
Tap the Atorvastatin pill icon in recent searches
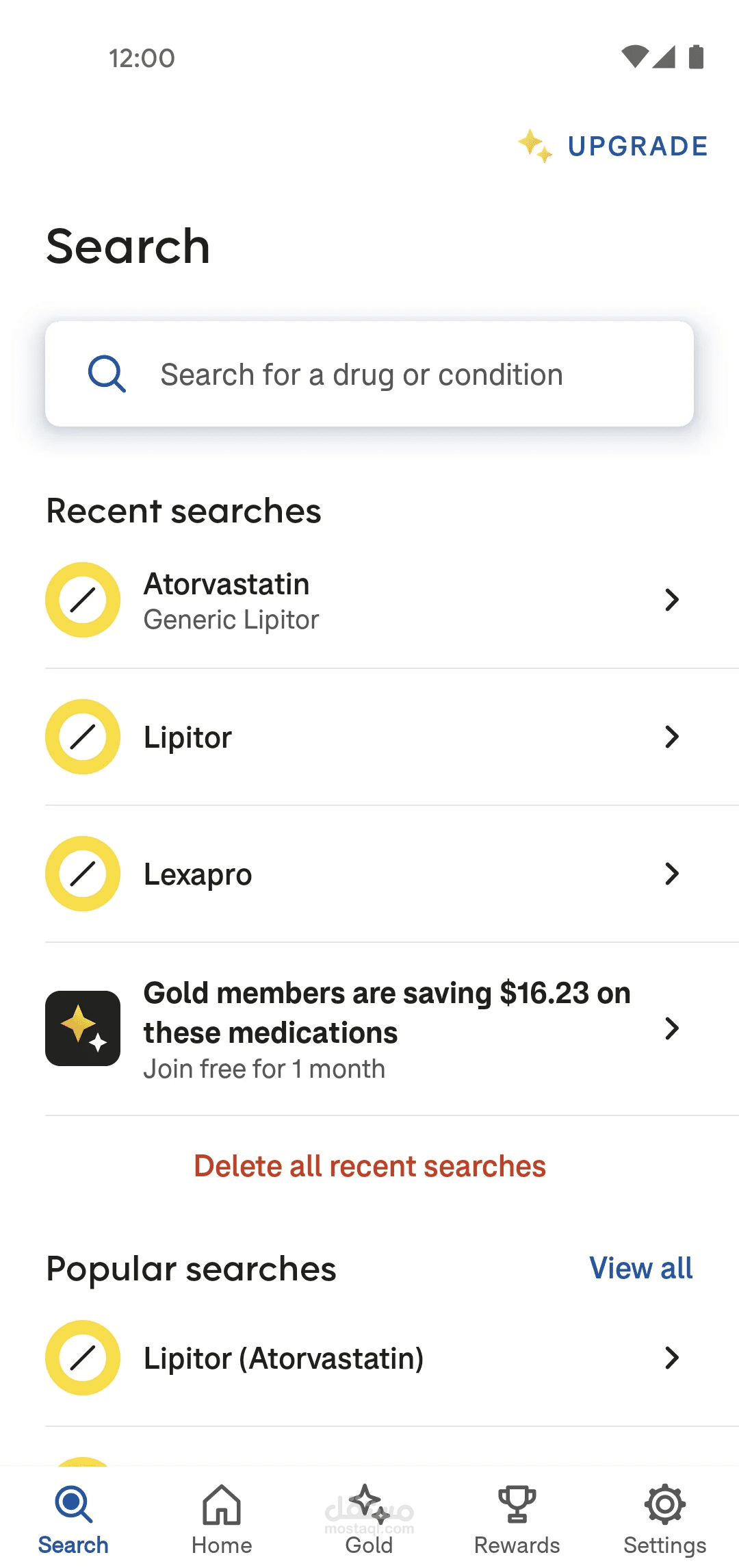(83, 600)
